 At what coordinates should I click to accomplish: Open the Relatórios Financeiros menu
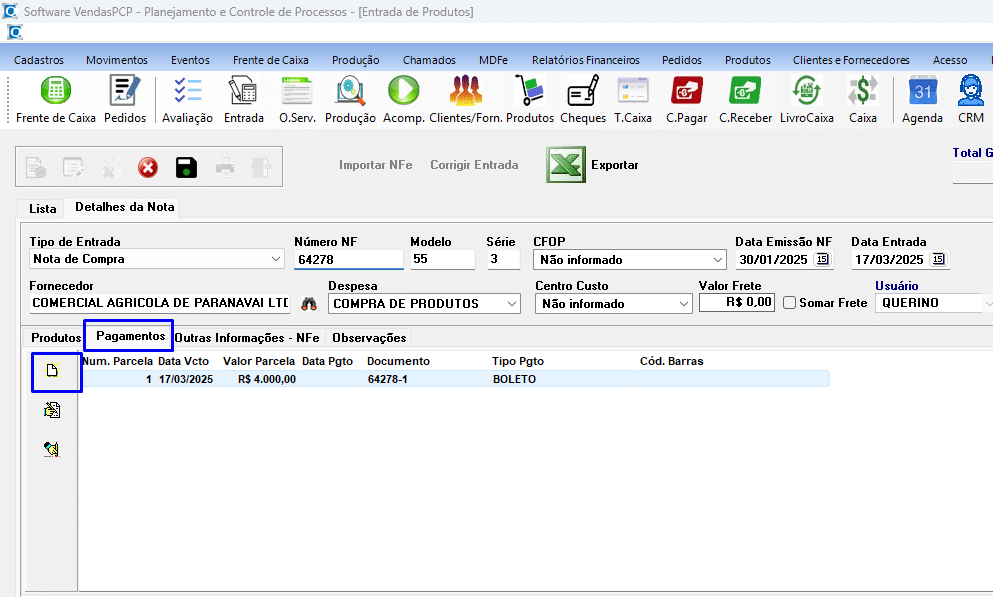coord(585,60)
